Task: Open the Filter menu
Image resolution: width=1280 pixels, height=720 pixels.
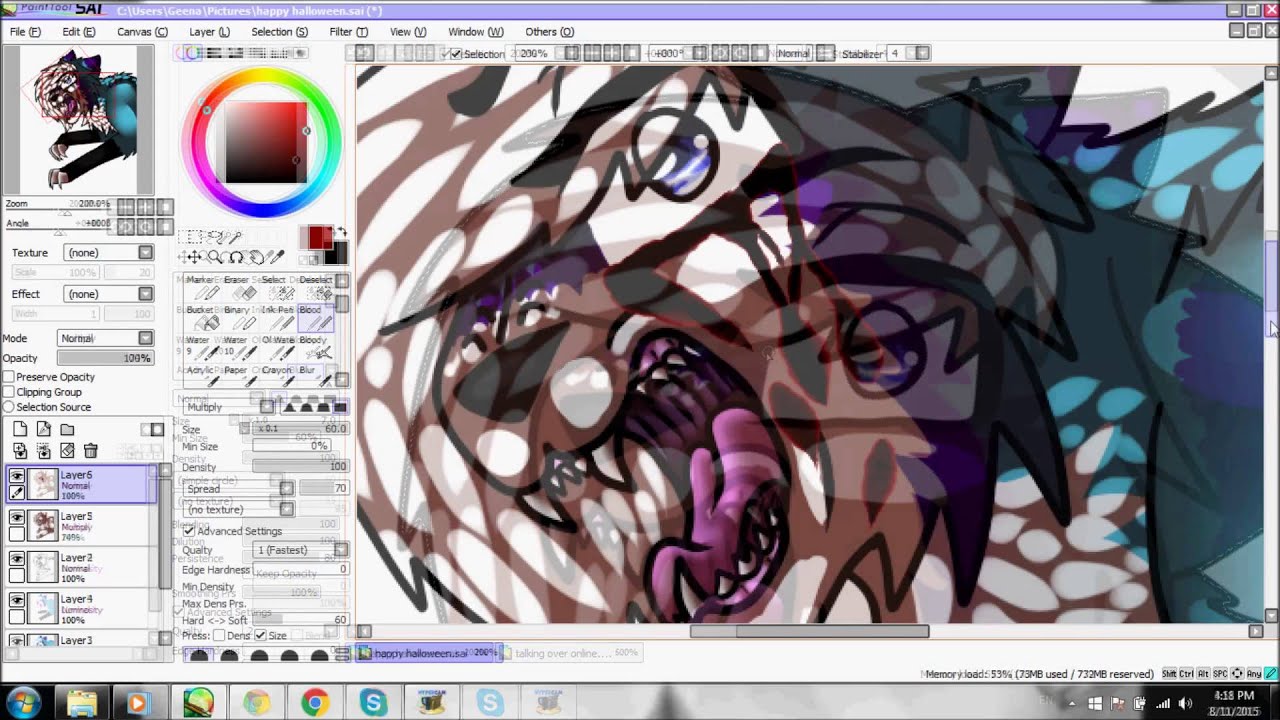Action: click(x=348, y=32)
